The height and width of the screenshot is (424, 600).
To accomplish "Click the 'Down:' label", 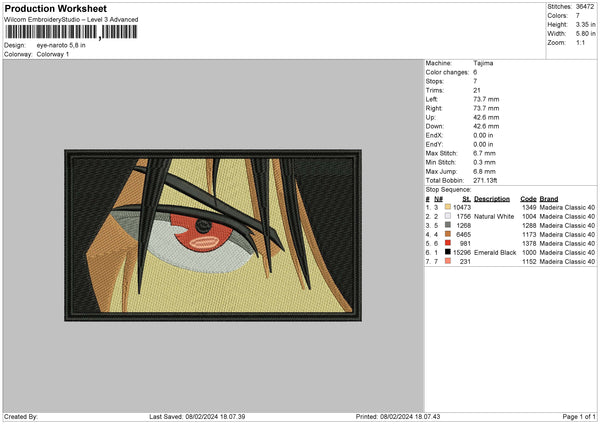I will [434, 126].
